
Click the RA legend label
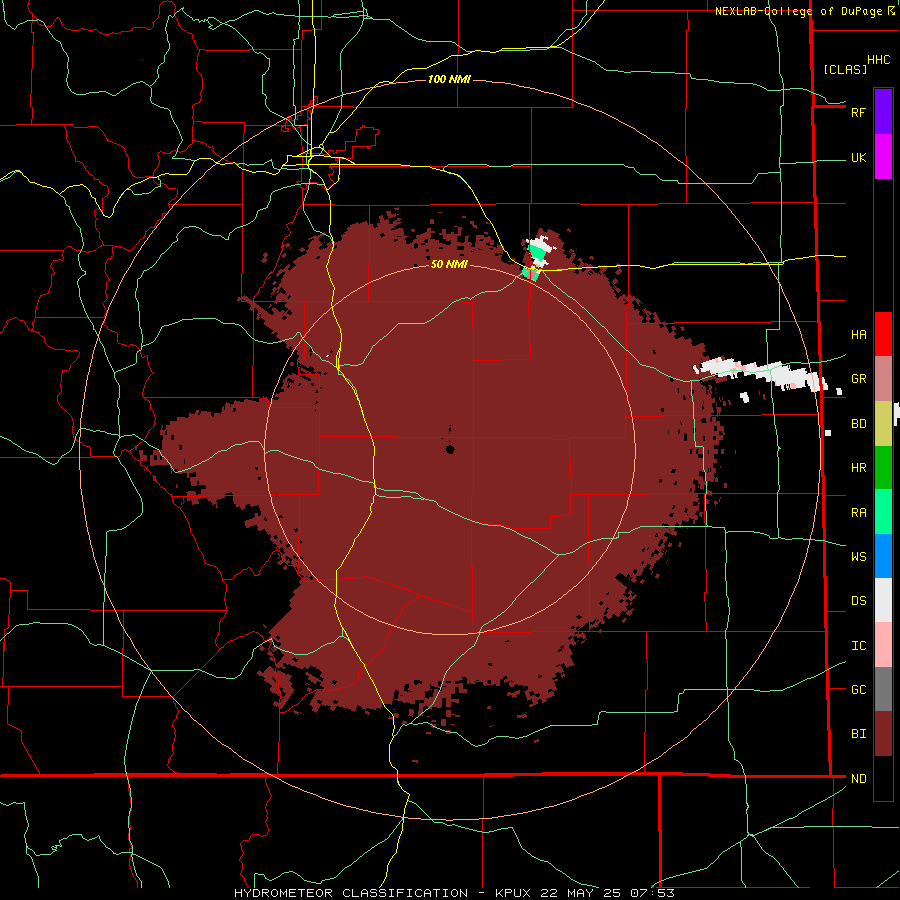pos(858,513)
